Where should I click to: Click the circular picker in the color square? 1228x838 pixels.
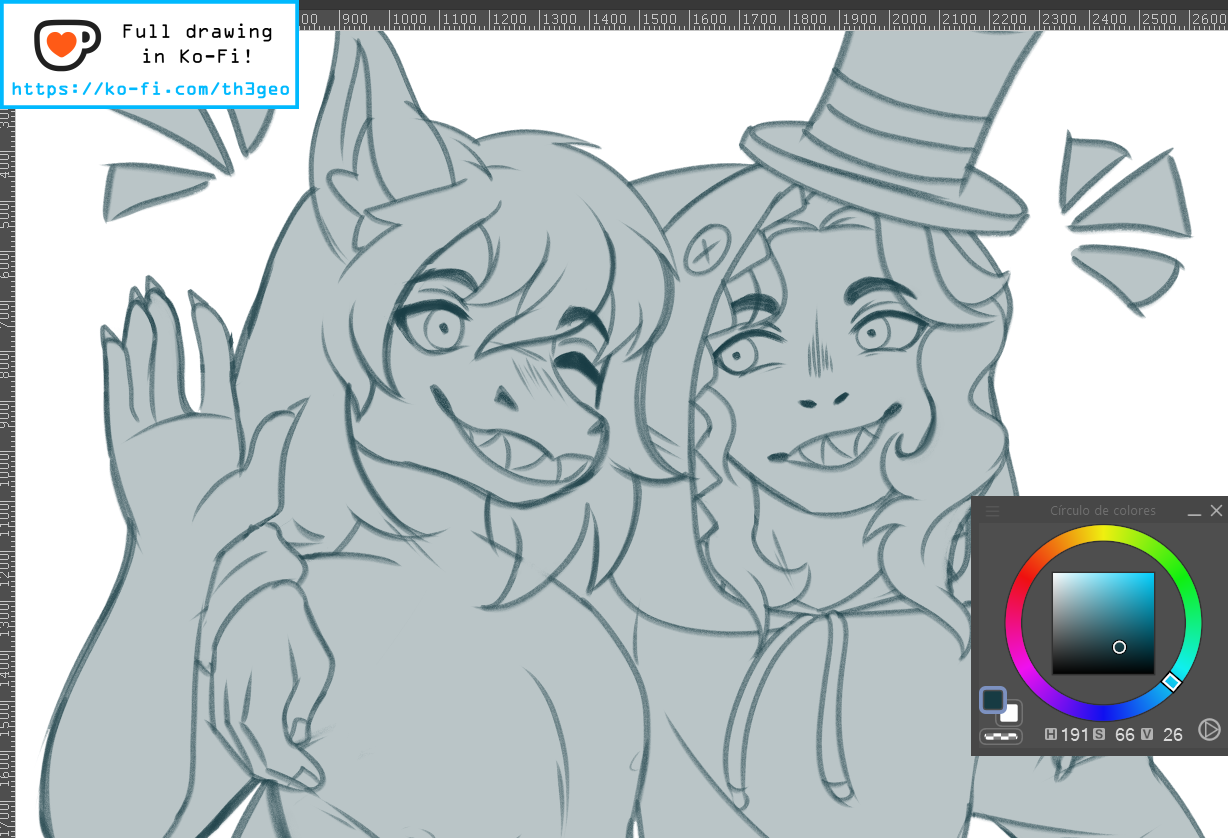tap(1119, 647)
